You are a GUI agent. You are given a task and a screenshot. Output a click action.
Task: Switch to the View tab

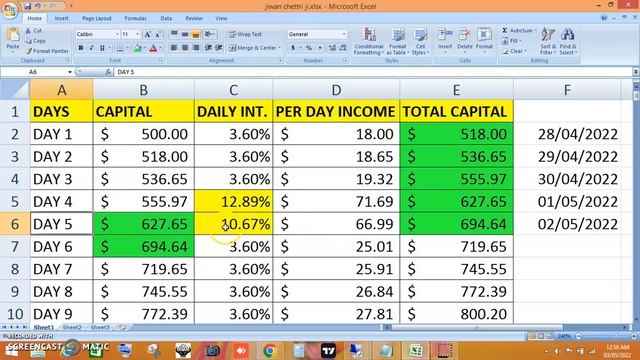pyautogui.click(x=221, y=18)
